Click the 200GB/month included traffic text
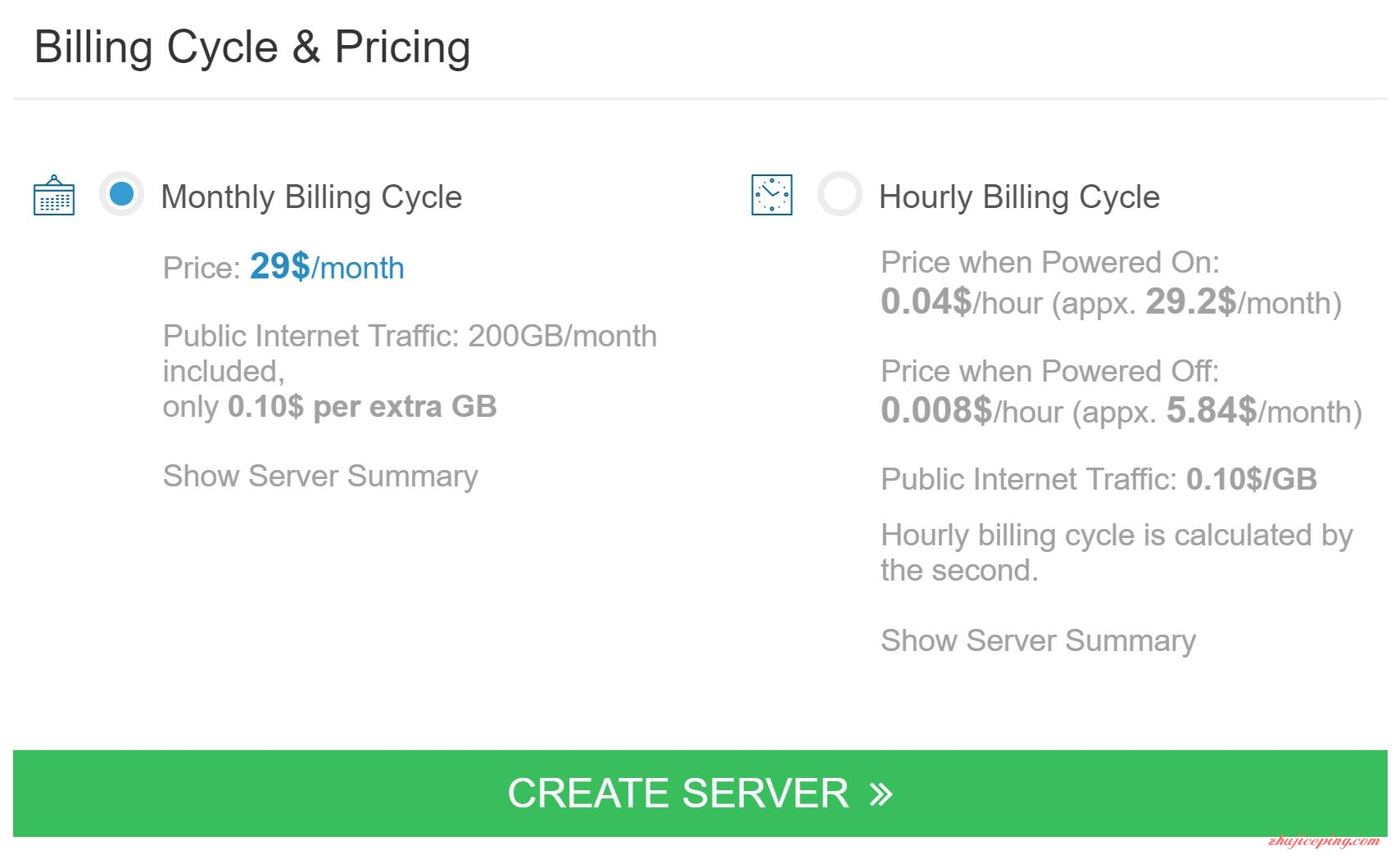This screenshot has width=1395, height=868. (x=410, y=354)
